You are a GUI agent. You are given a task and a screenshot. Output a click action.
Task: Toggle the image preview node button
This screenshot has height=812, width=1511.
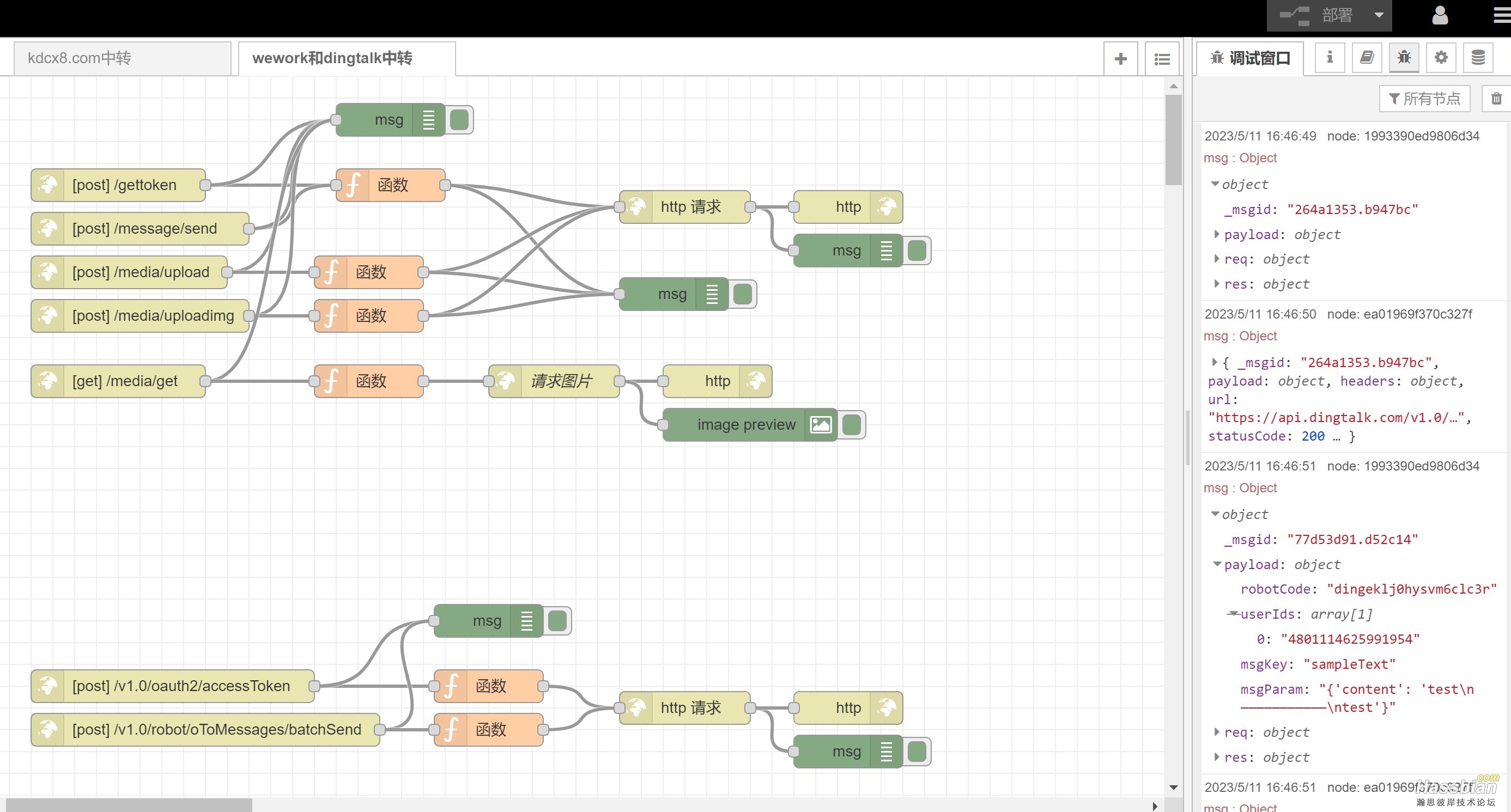[851, 424]
